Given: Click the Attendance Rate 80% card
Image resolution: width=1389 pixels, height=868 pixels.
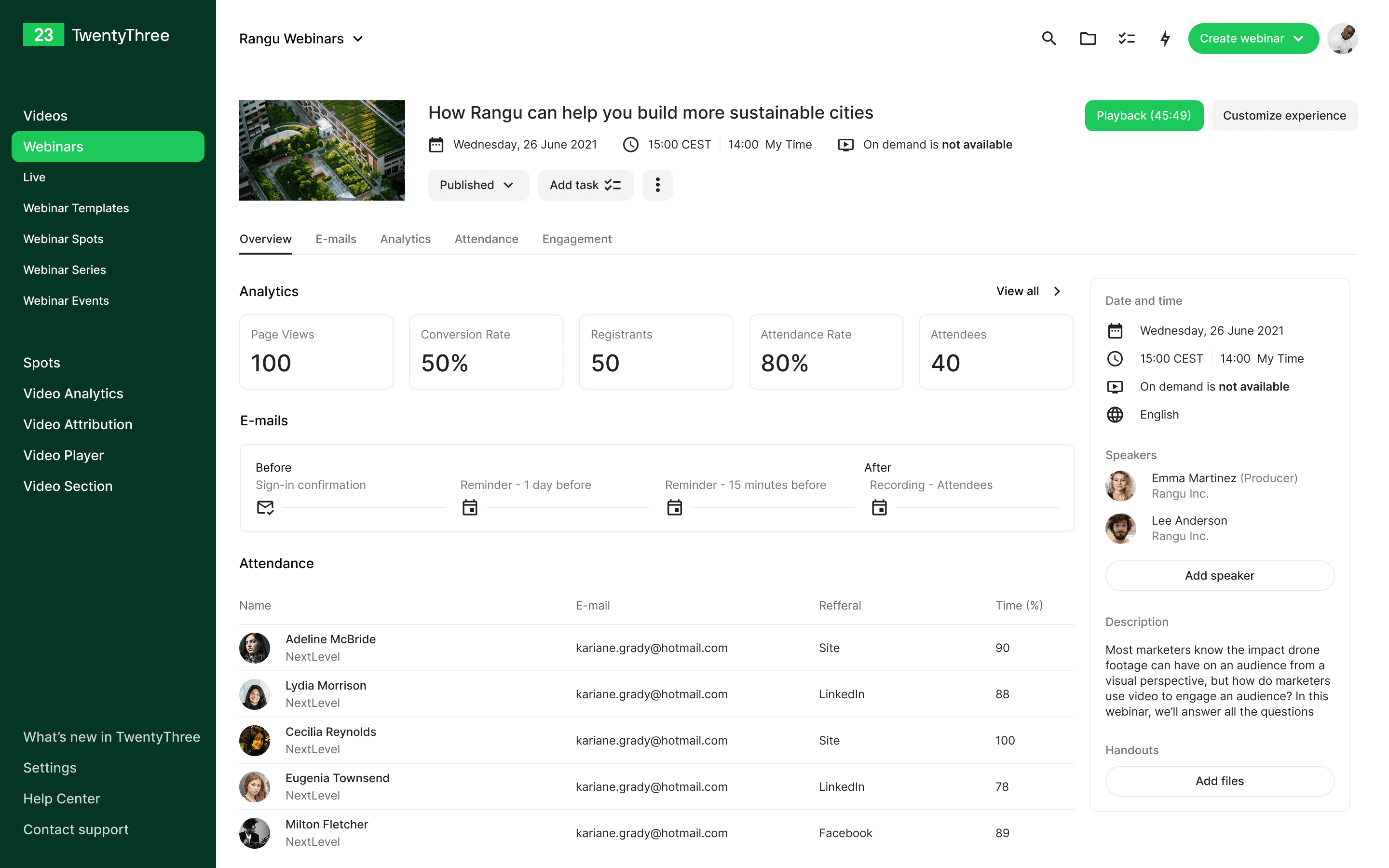Looking at the screenshot, I should [826, 352].
